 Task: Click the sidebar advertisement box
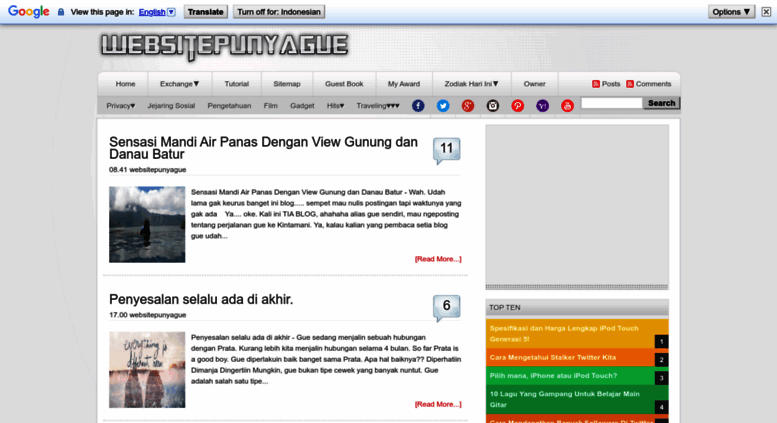(x=577, y=207)
